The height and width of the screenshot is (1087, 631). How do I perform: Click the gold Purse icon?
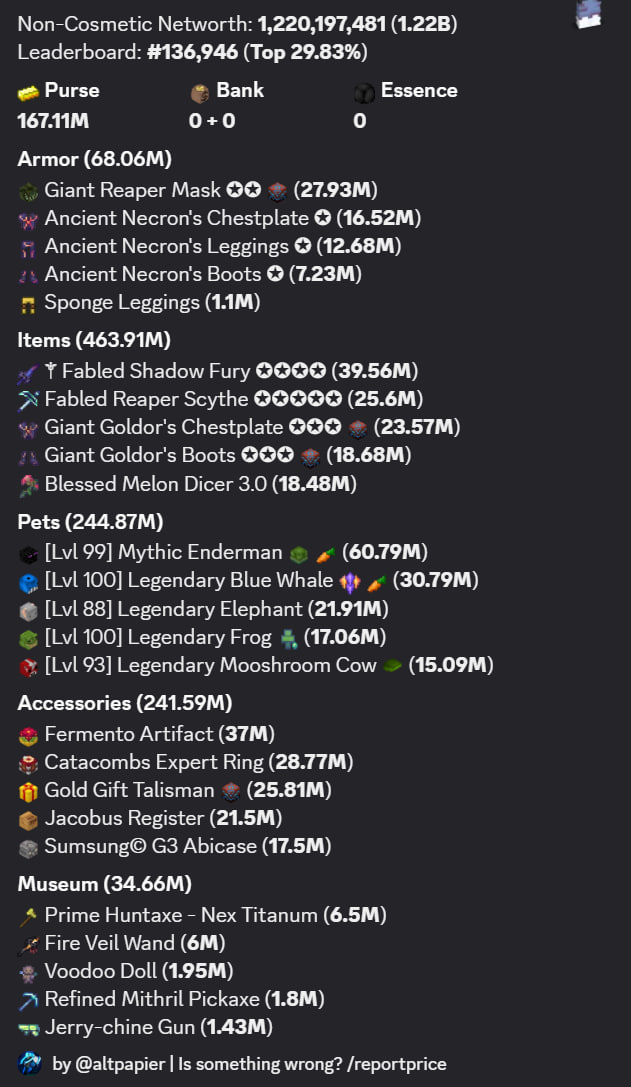click(28, 92)
